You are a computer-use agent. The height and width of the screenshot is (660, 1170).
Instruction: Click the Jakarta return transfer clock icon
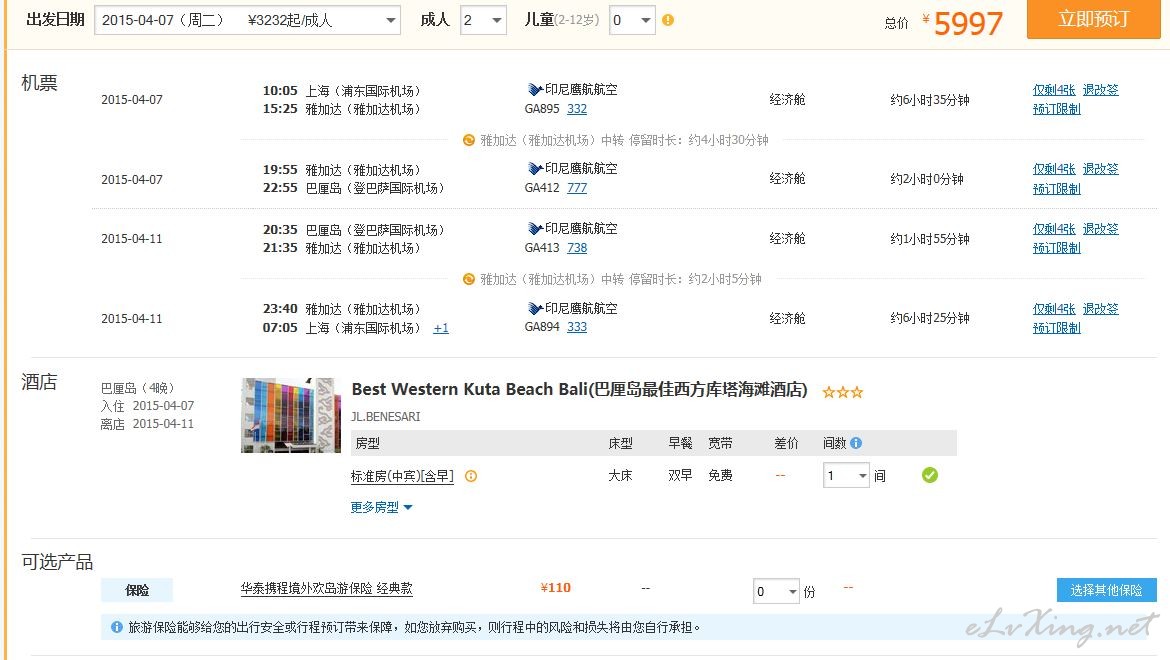tap(469, 280)
